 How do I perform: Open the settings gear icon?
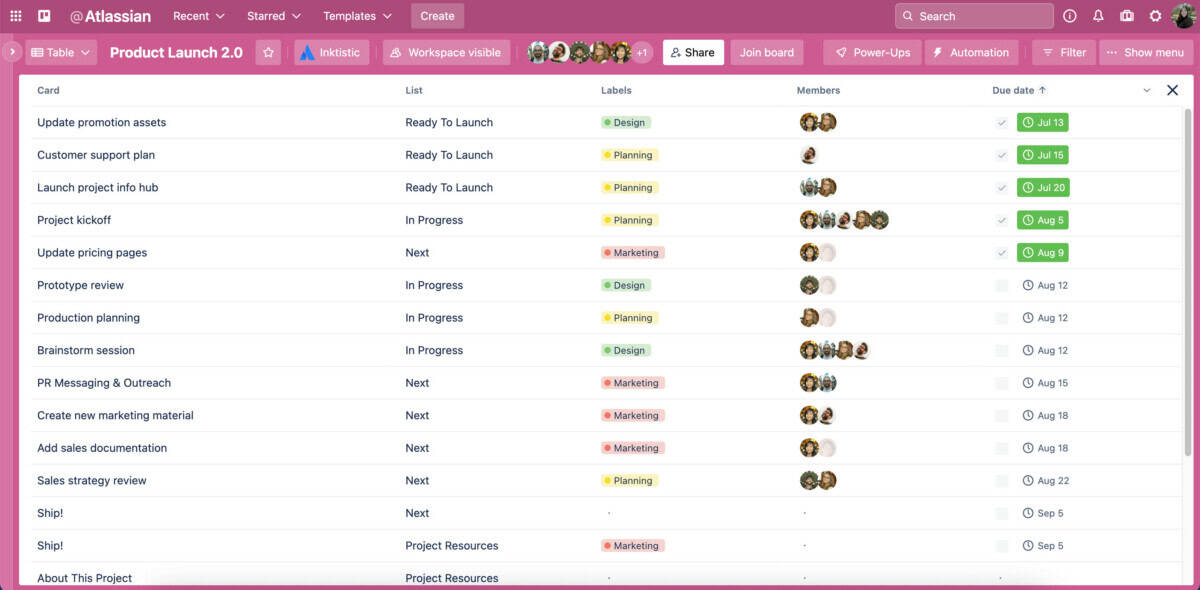tap(1156, 16)
